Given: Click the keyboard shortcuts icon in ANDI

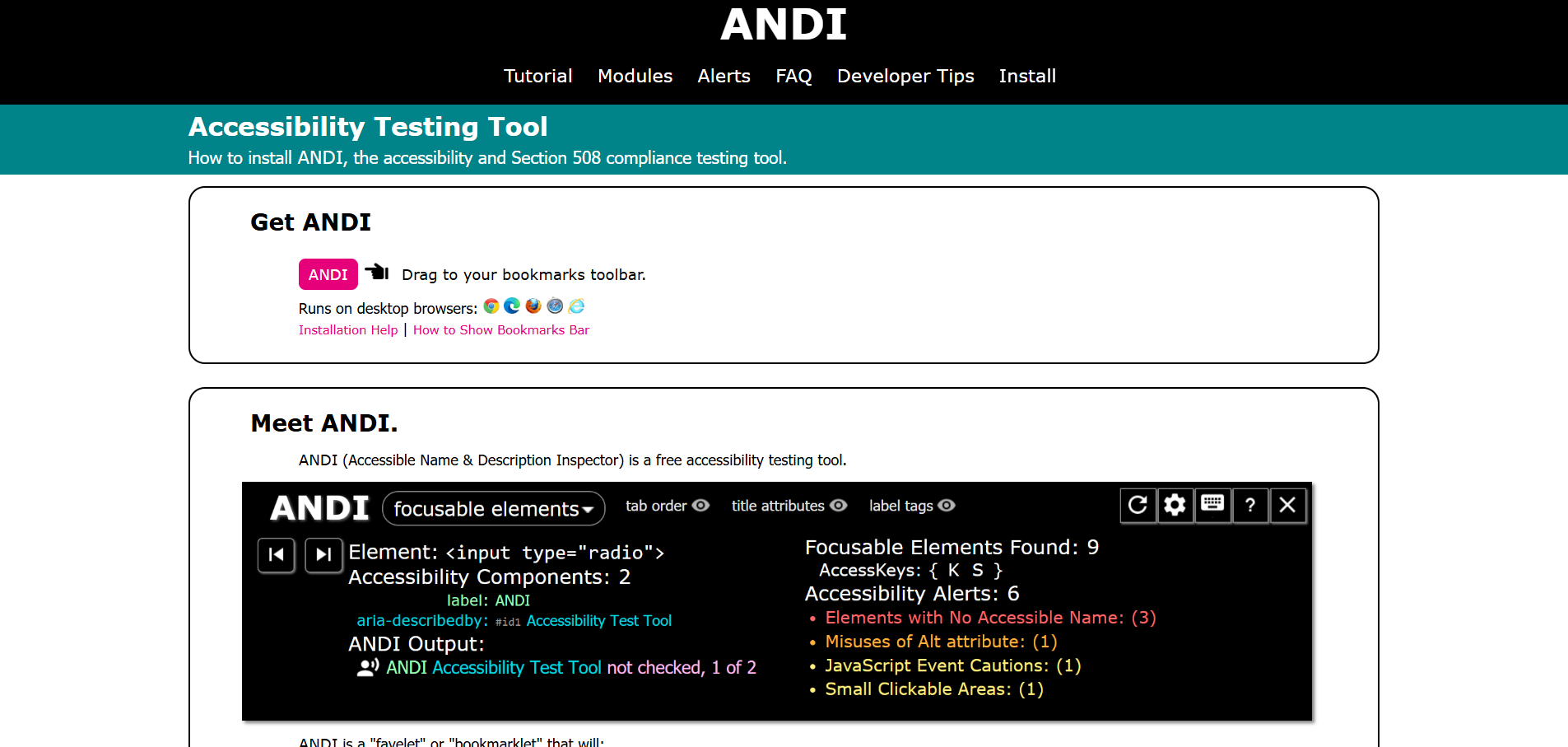Looking at the screenshot, I should click(x=1212, y=505).
